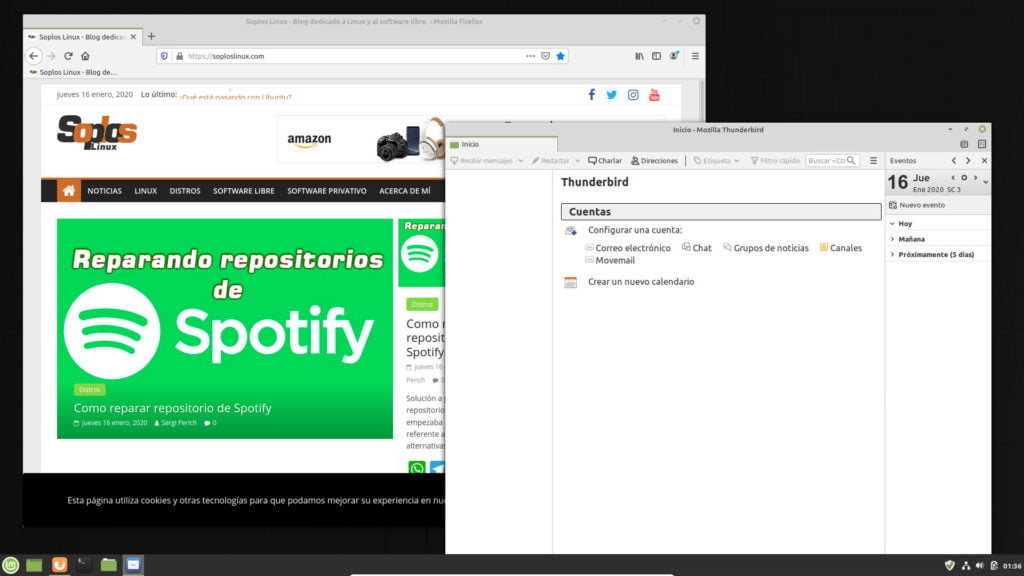
Task: Open Direcciones address book
Action: (x=654, y=161)
